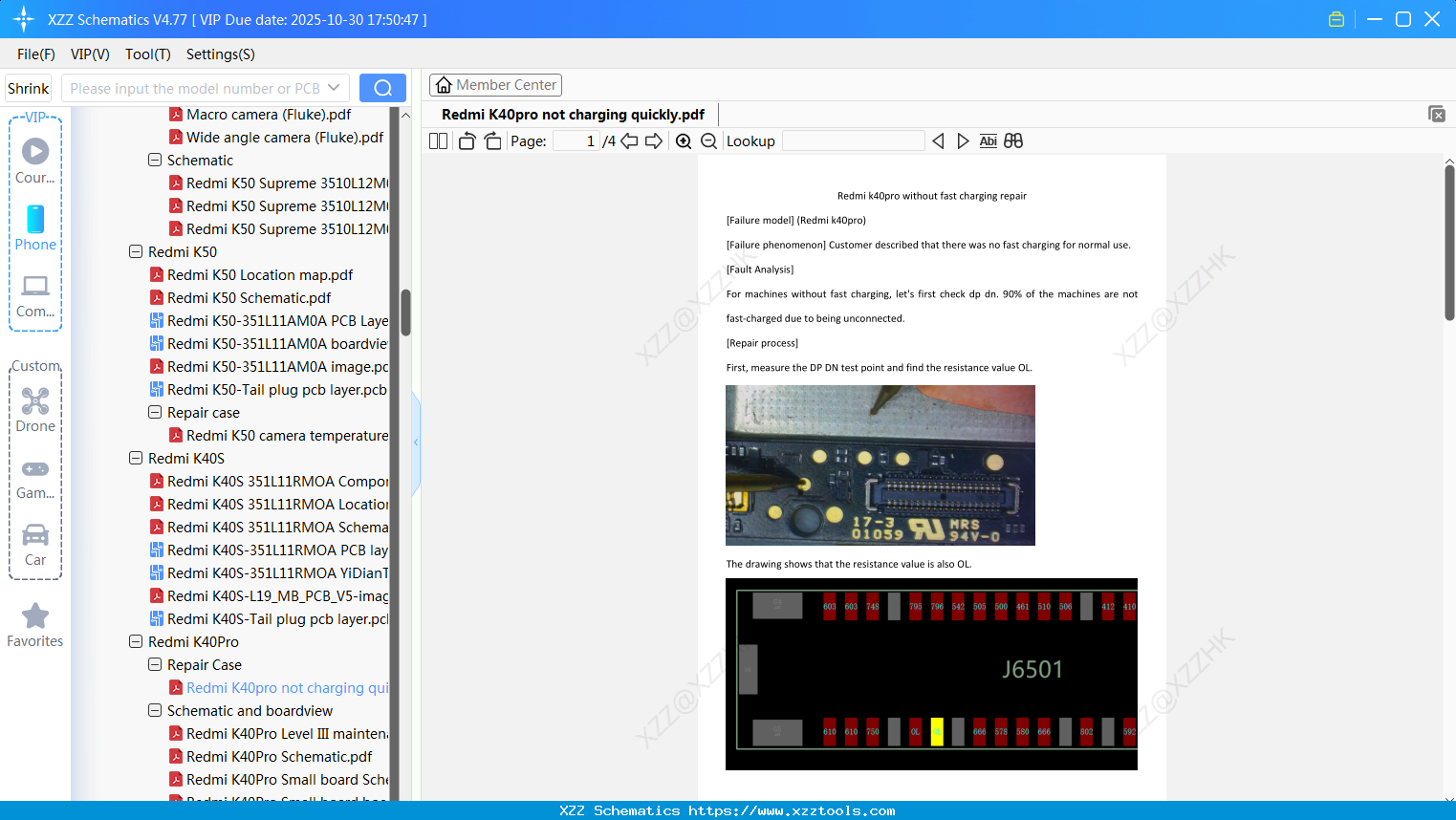Zoom in on the PDF document
1456x820 pixels.
(x=684, y=141)
